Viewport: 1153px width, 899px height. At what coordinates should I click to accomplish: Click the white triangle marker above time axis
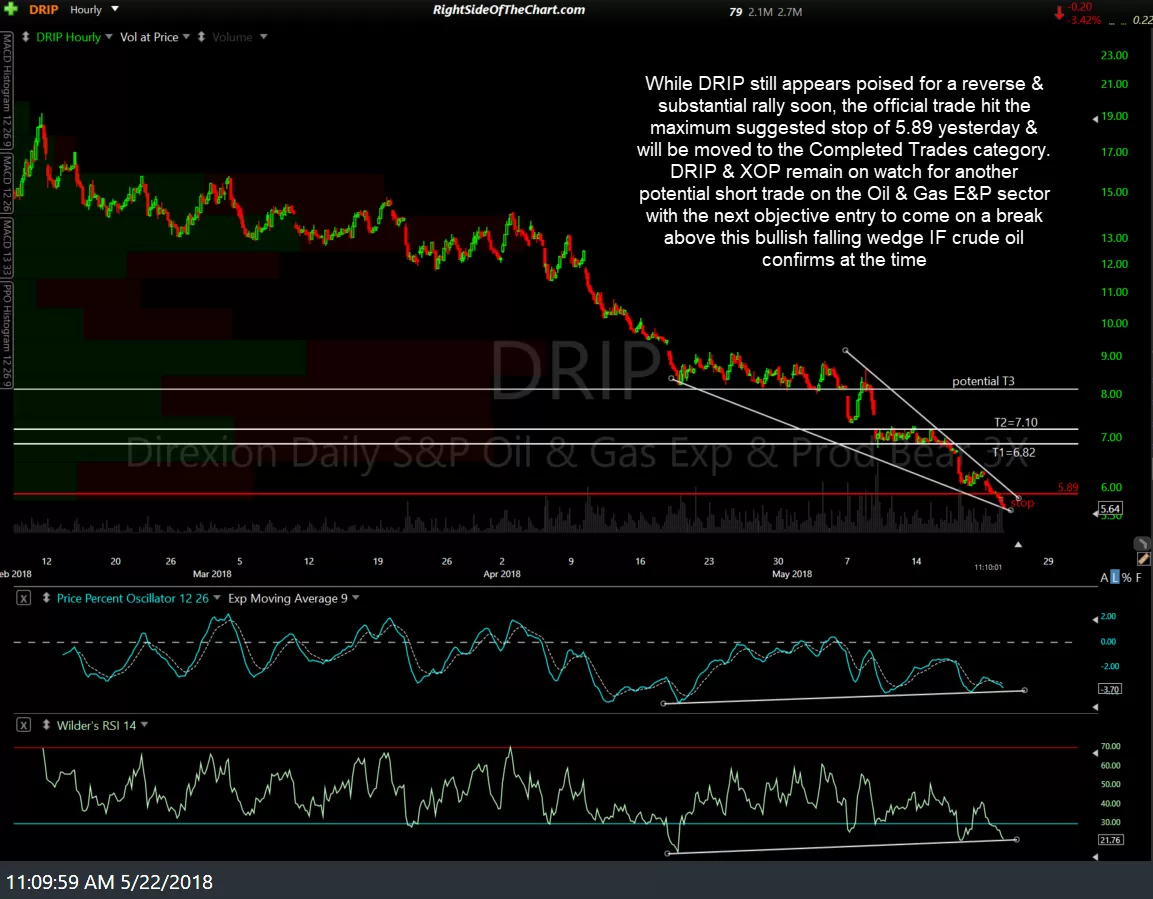1018,545
